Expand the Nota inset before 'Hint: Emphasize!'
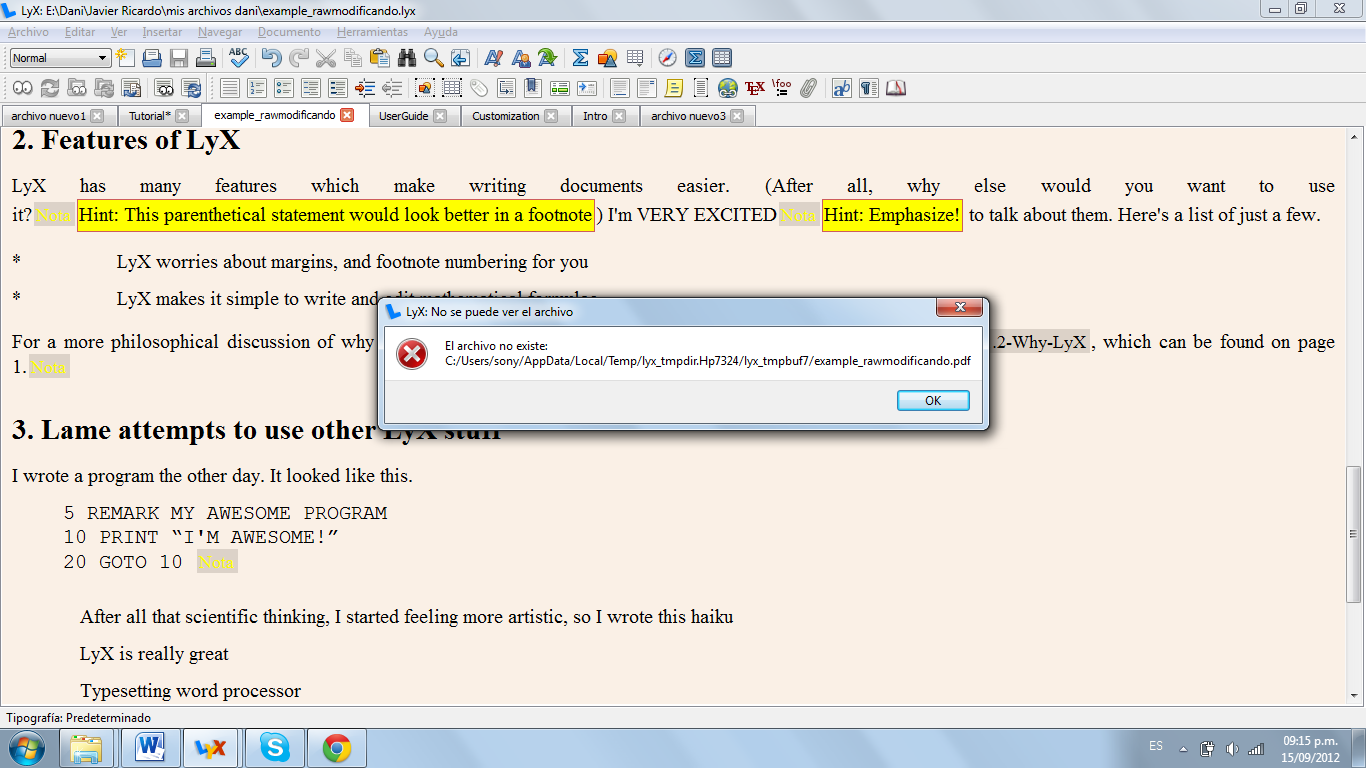1366x768 pixels. pos(798,215)
